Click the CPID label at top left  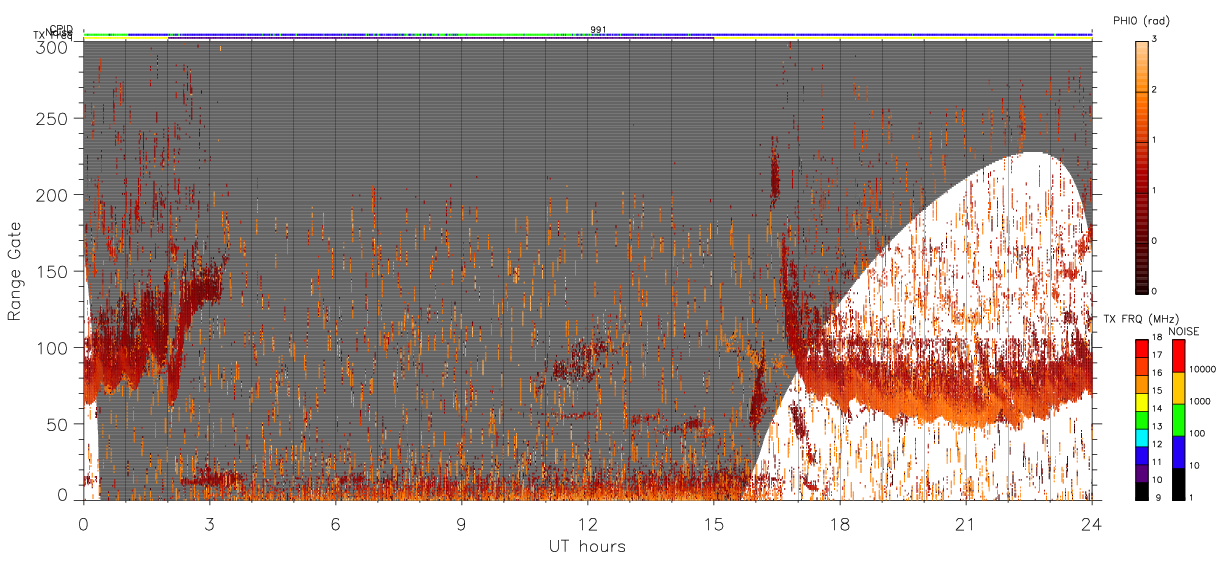click(x=61, y=29)
